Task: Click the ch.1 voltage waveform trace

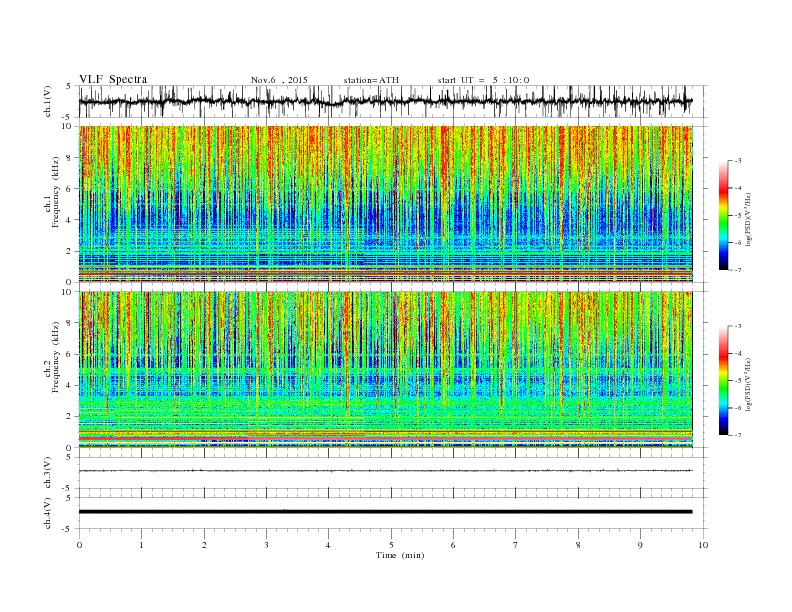Action: click(x=385, y=101)
